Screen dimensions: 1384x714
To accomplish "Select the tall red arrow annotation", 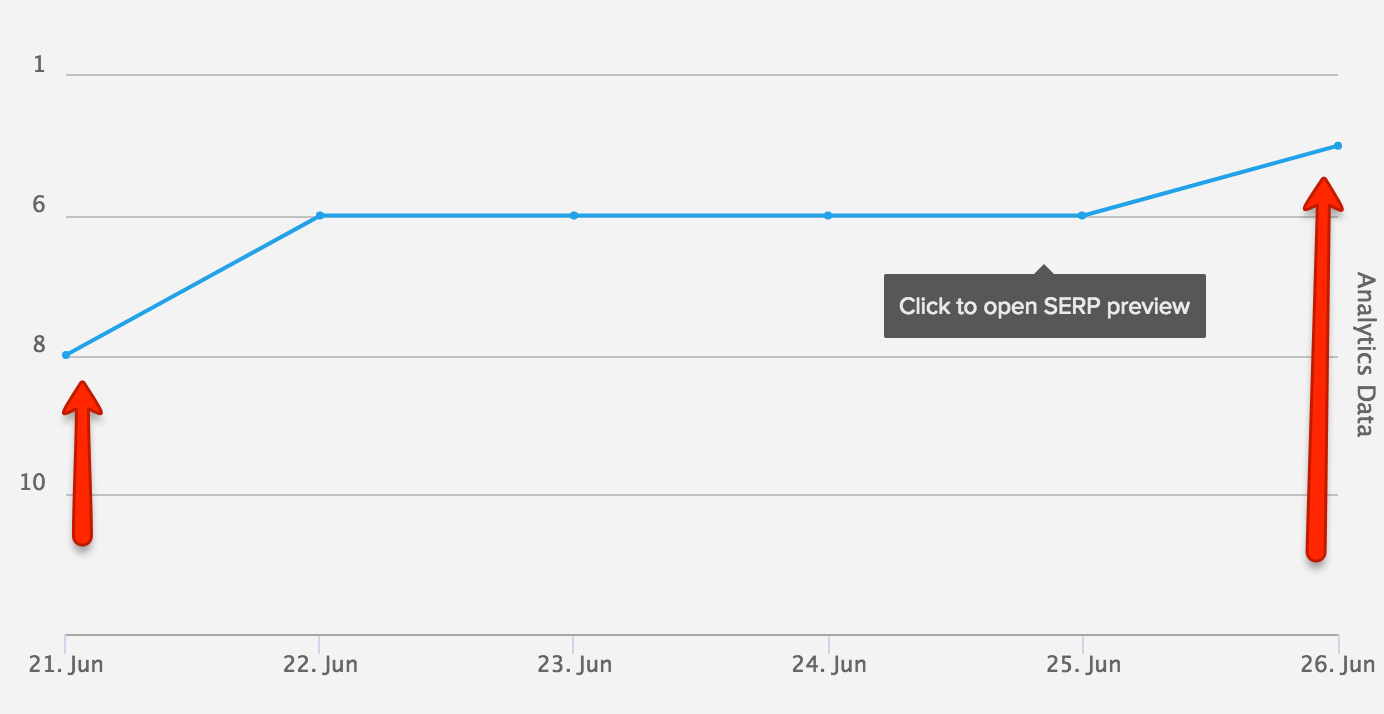I will pos(1322,369).
